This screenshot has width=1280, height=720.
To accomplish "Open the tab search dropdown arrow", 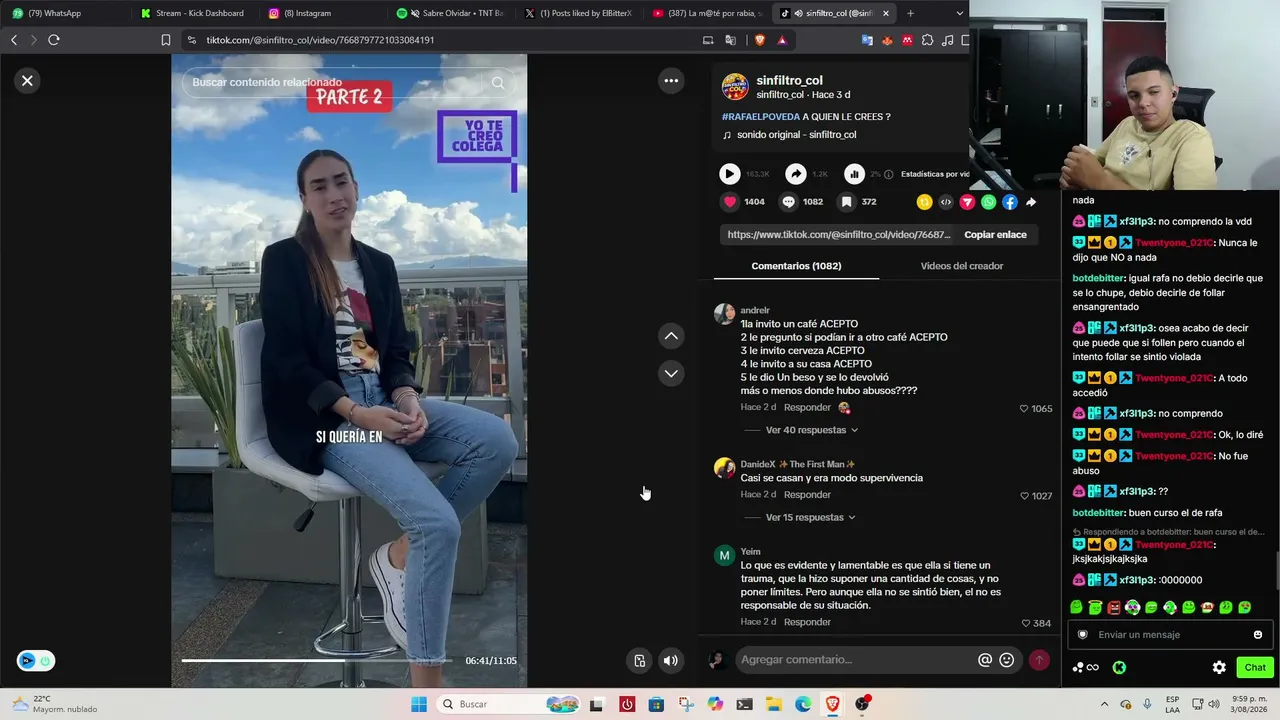I will pyautogui.click(x=960, y=13).
